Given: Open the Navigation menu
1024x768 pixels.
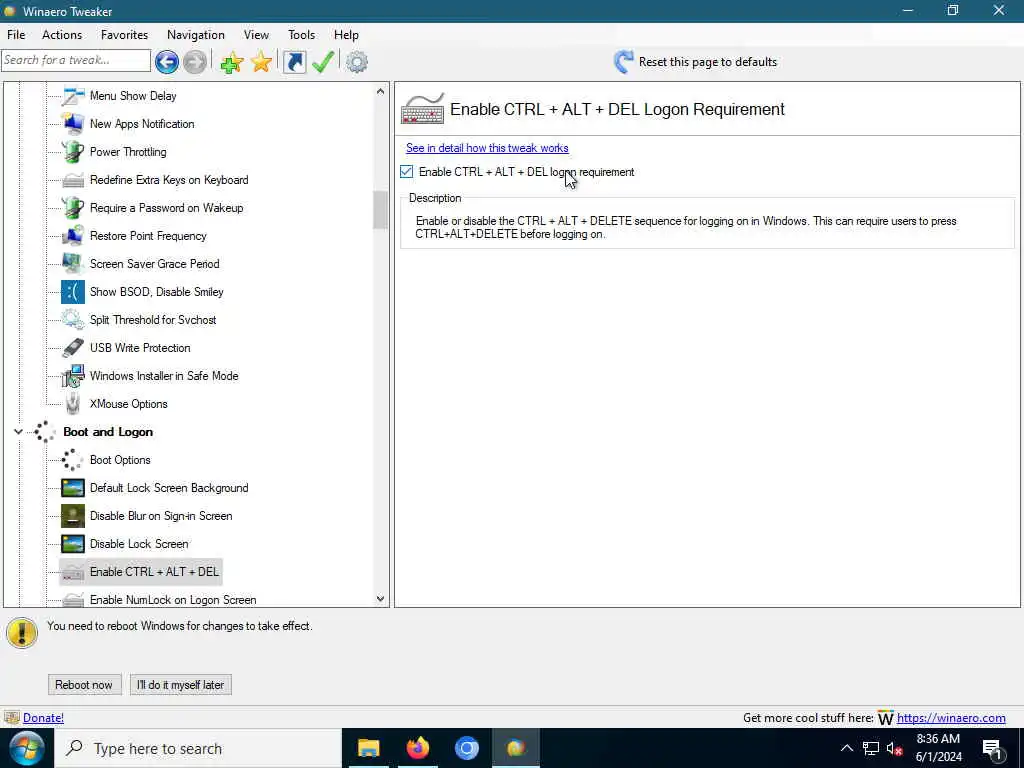Looking at the screenshot, I should (195, 35).
